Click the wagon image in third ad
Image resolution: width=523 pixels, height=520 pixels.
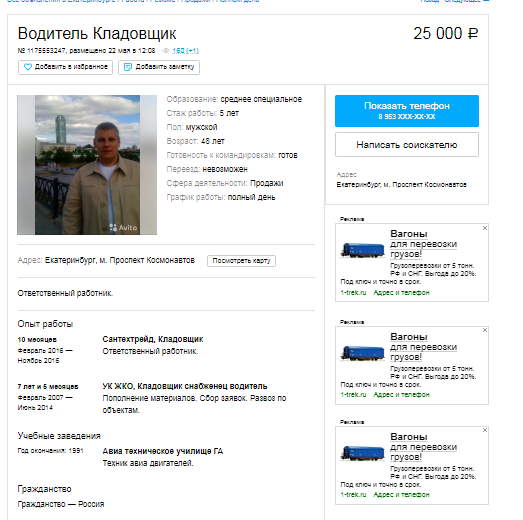[363, 453]
